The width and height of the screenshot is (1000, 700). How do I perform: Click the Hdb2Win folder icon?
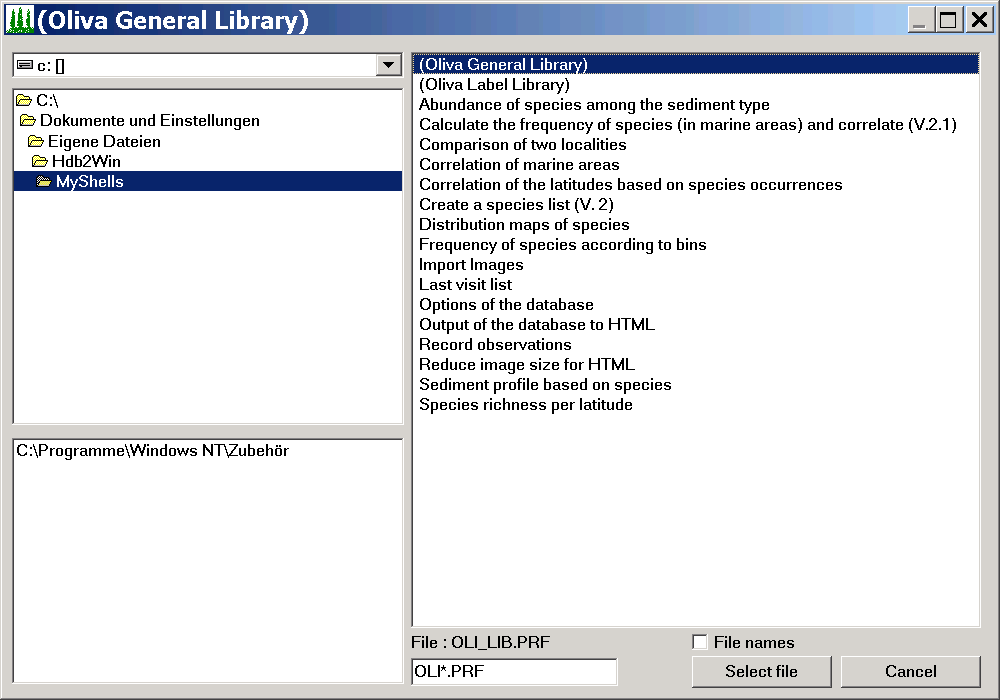pos(40,162)
